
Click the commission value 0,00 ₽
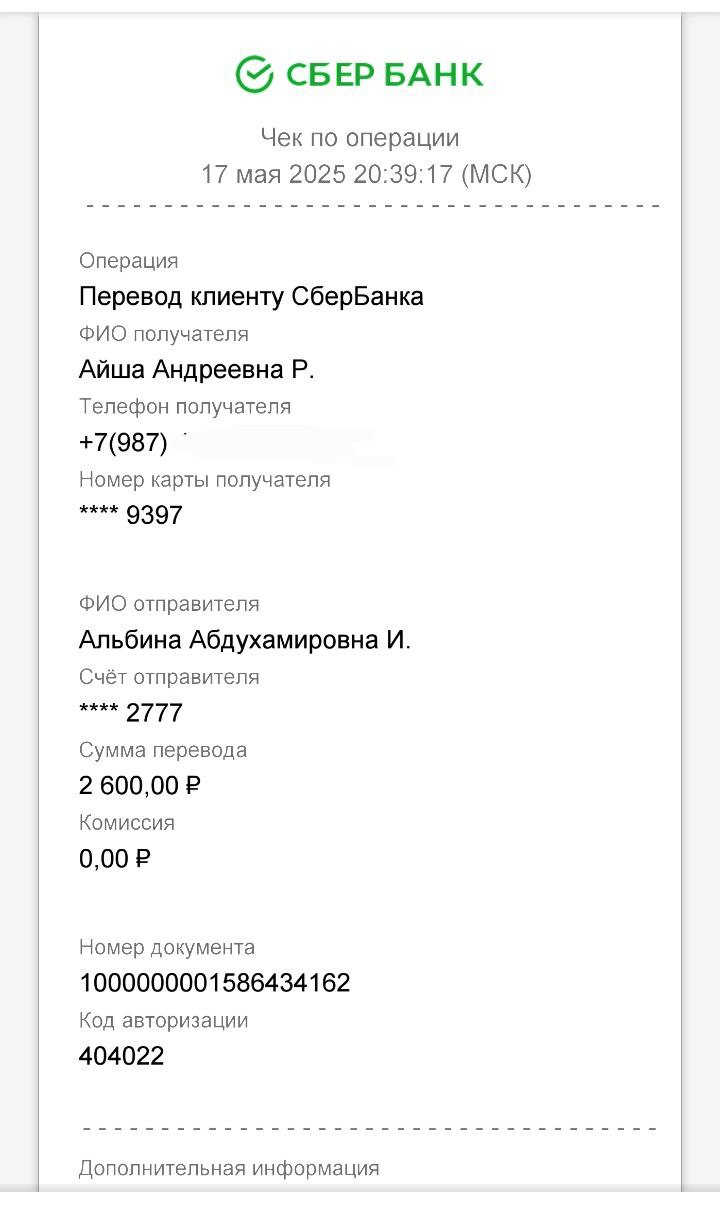115,859
